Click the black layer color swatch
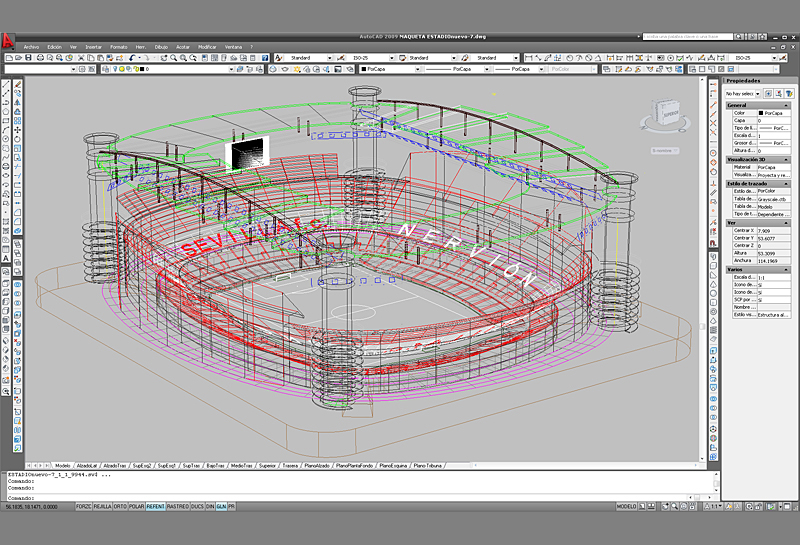 coord(142,69)
